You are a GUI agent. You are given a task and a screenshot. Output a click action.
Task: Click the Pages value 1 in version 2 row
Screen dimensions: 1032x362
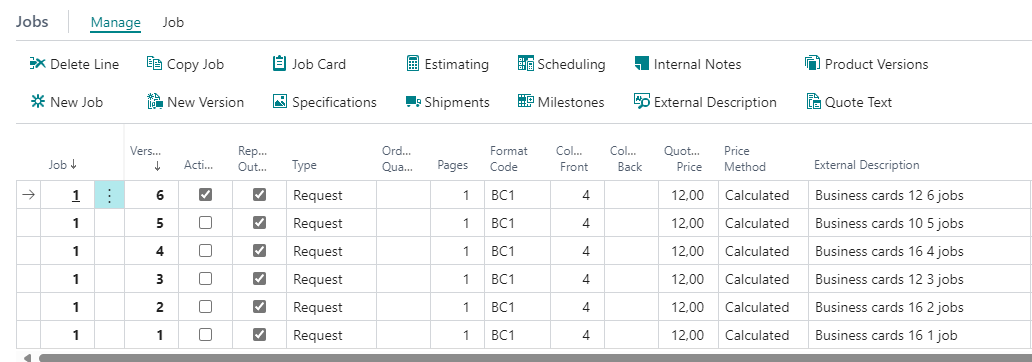pos(457,307)
